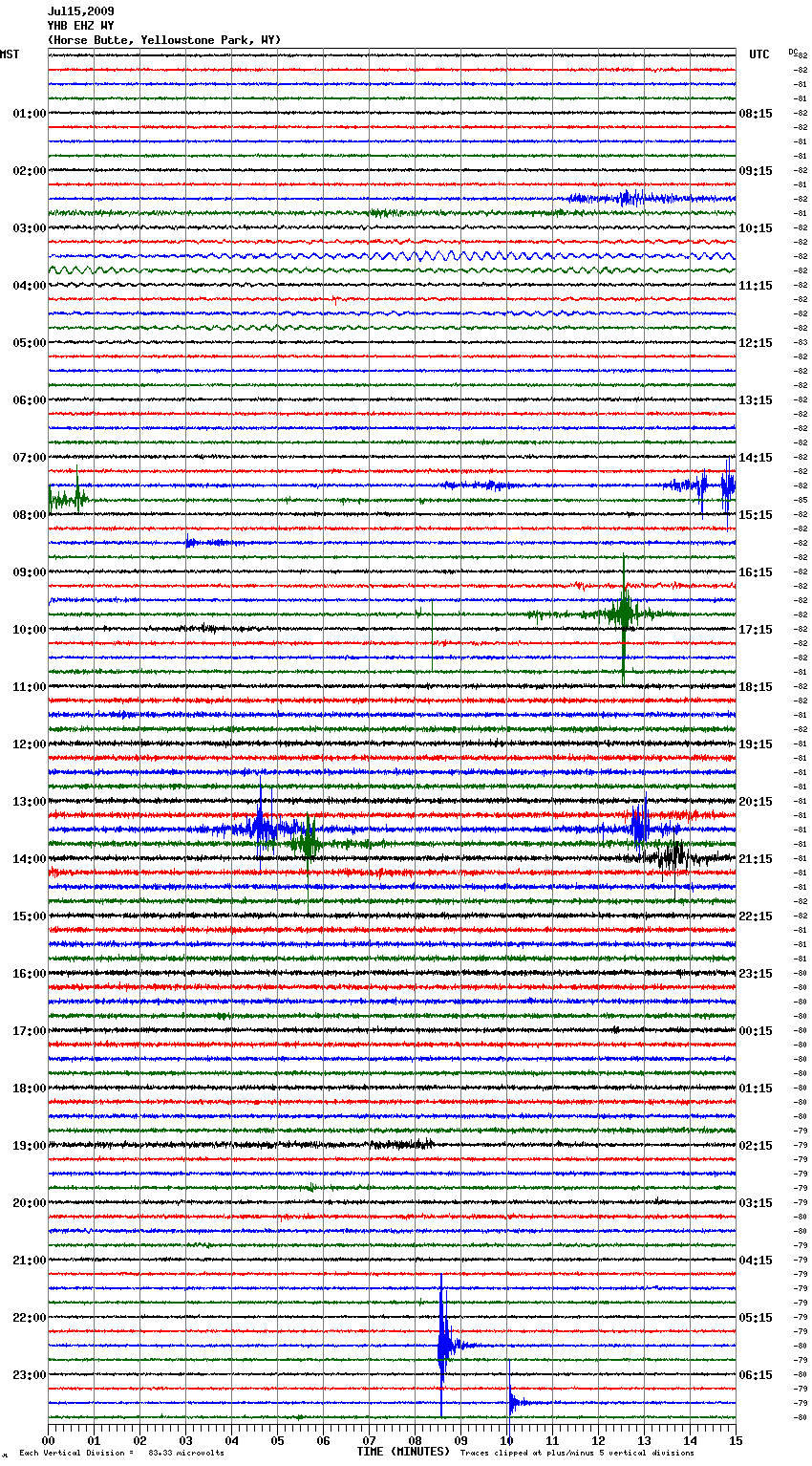Select the 05:00 MST time label
Screen dimensions: 812x1466
29,343
